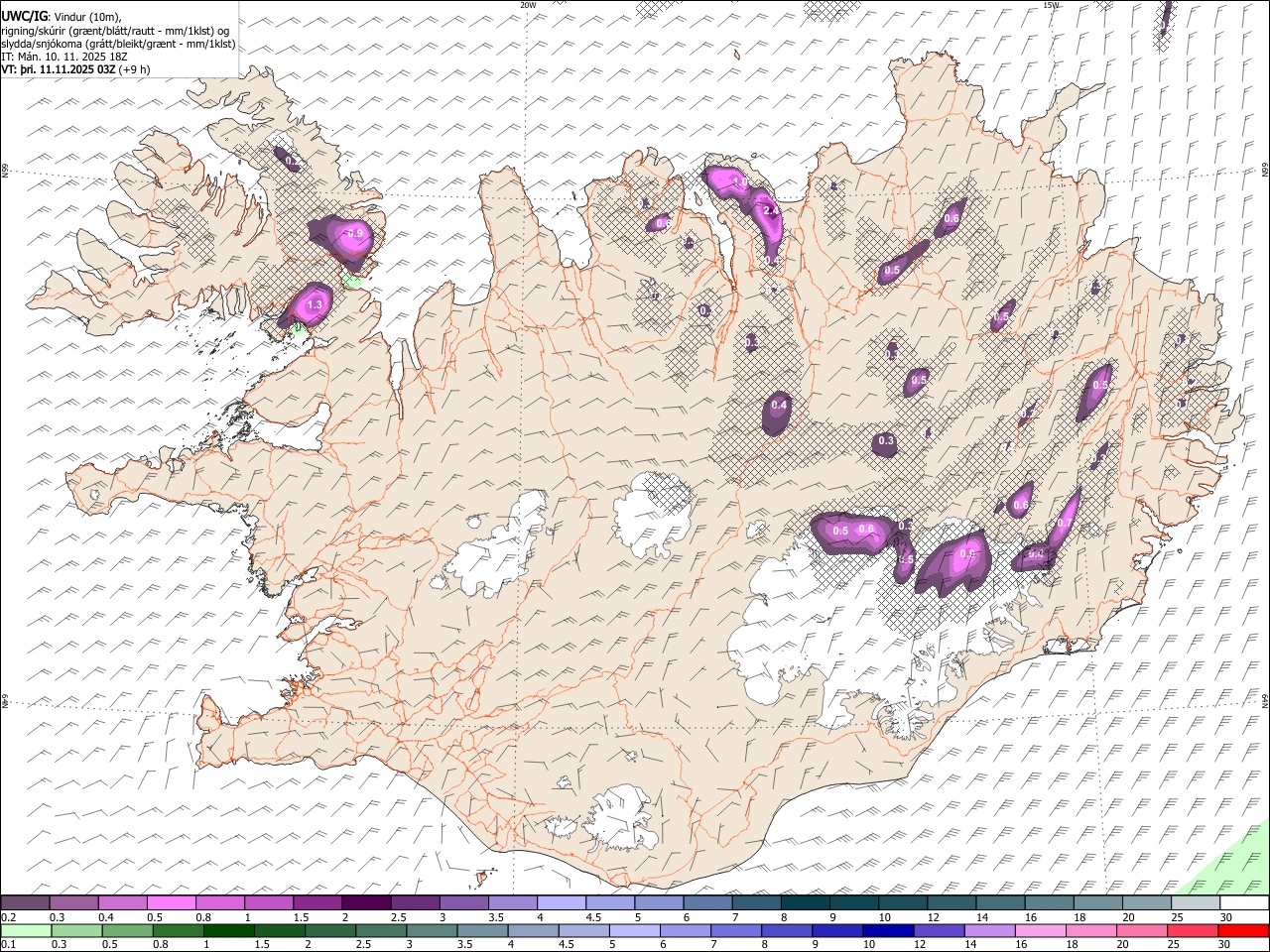Click the white 30 swatch in upper legend row
The width and height of the screenshot is (1270, 952).
tap(1245, 902)
